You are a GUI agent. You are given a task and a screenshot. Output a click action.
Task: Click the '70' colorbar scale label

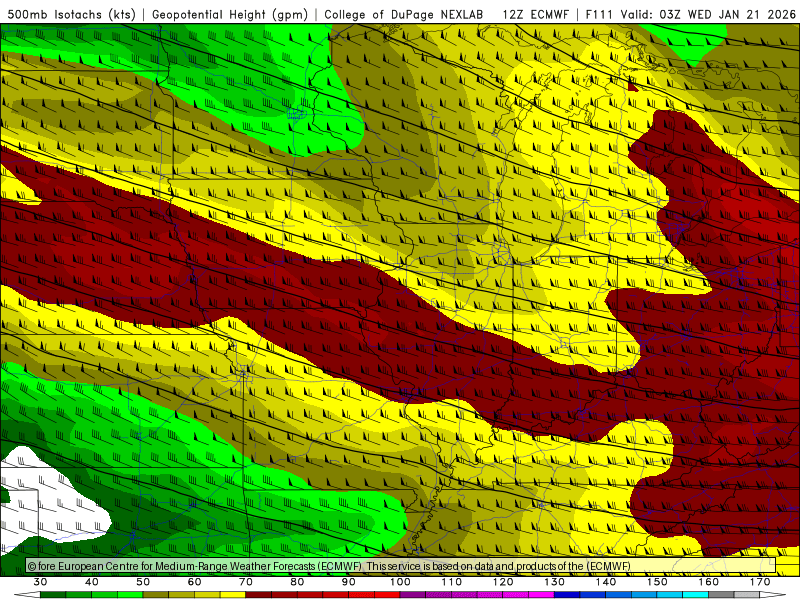246,582
